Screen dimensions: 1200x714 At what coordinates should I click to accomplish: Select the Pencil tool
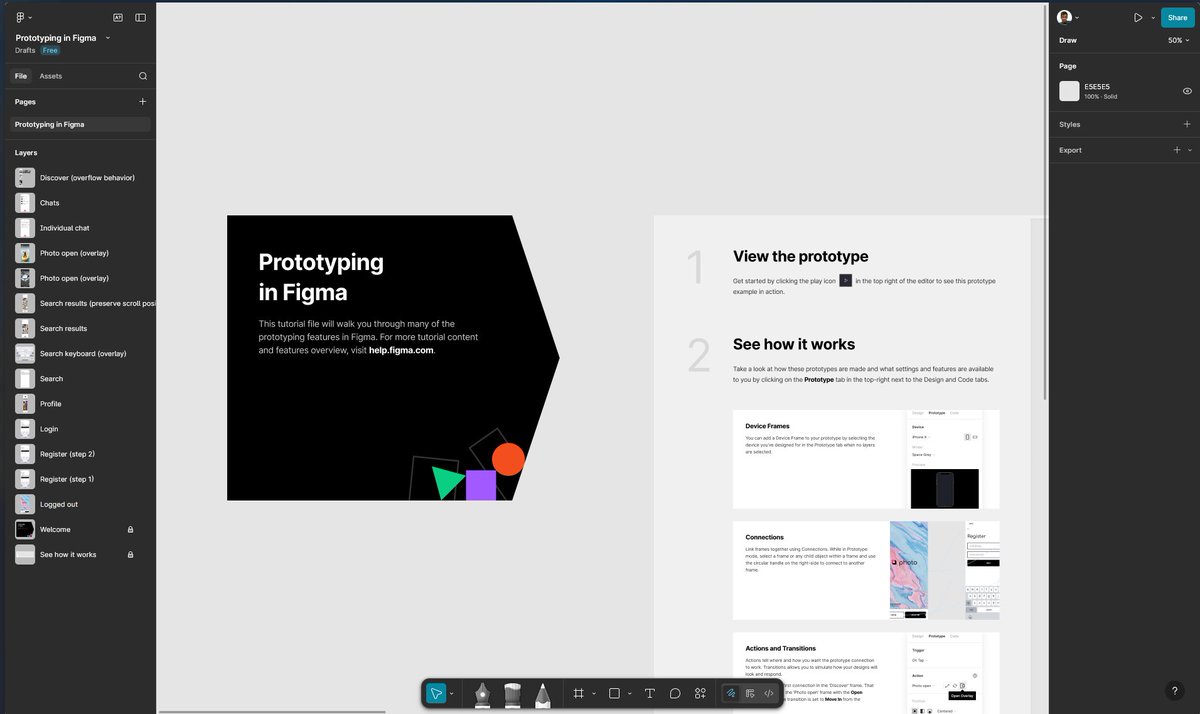point(541,694)
